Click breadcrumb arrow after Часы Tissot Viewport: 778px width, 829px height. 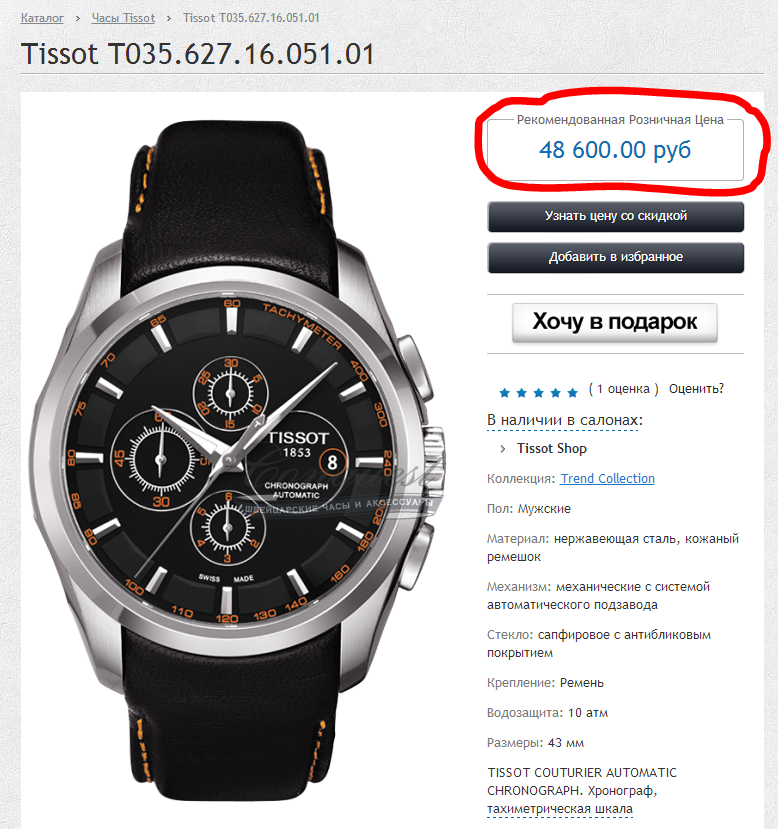coord(169,19)
